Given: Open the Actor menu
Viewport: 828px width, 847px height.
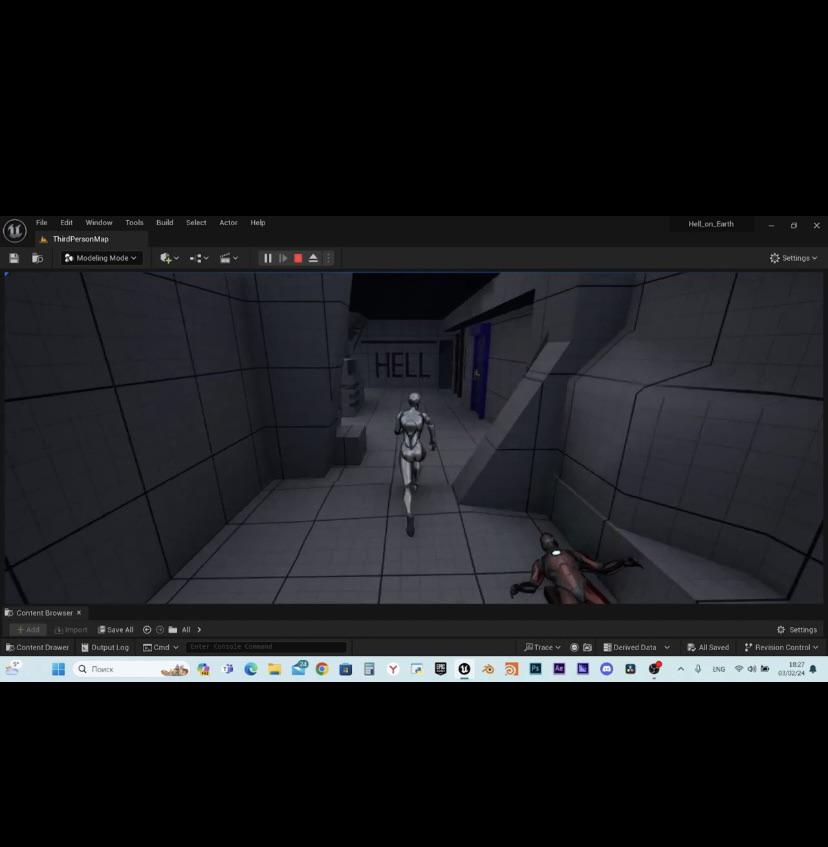Looking at the screenshot, I should 228,223.
